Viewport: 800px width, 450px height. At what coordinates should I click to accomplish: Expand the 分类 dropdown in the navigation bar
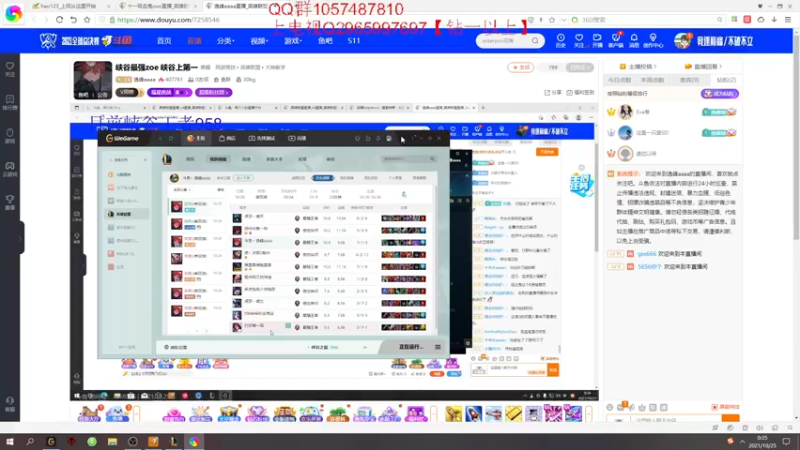(226, 41)
